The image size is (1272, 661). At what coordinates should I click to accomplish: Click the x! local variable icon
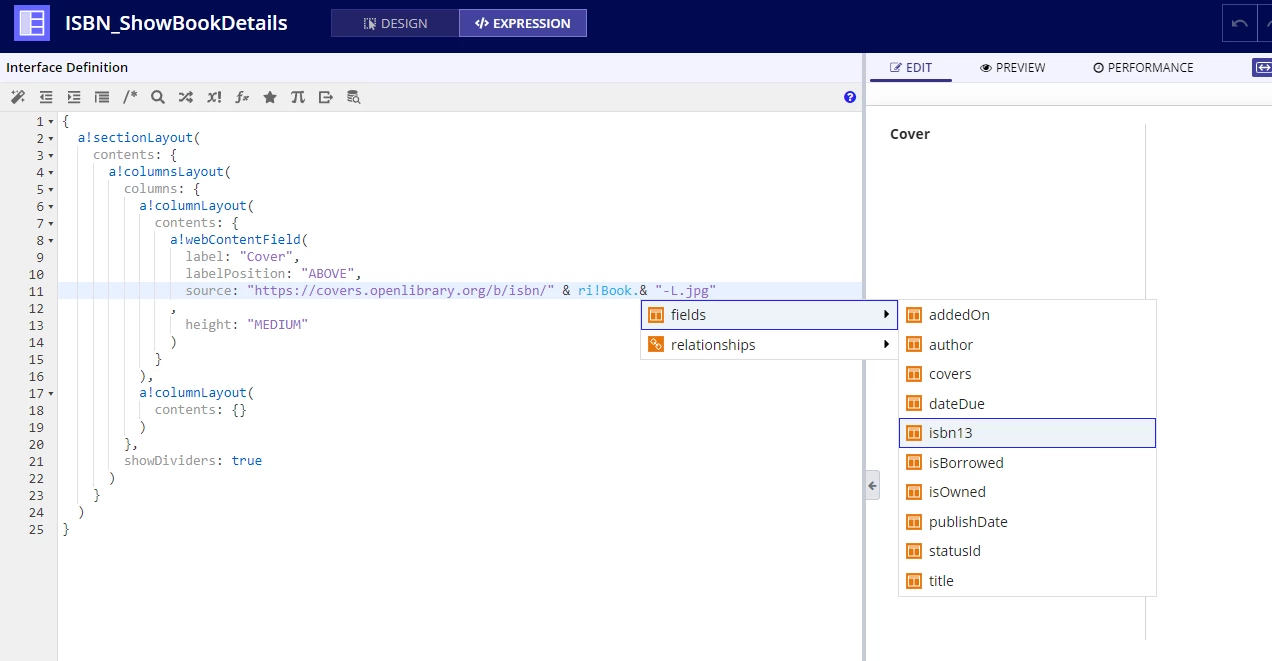214,97
